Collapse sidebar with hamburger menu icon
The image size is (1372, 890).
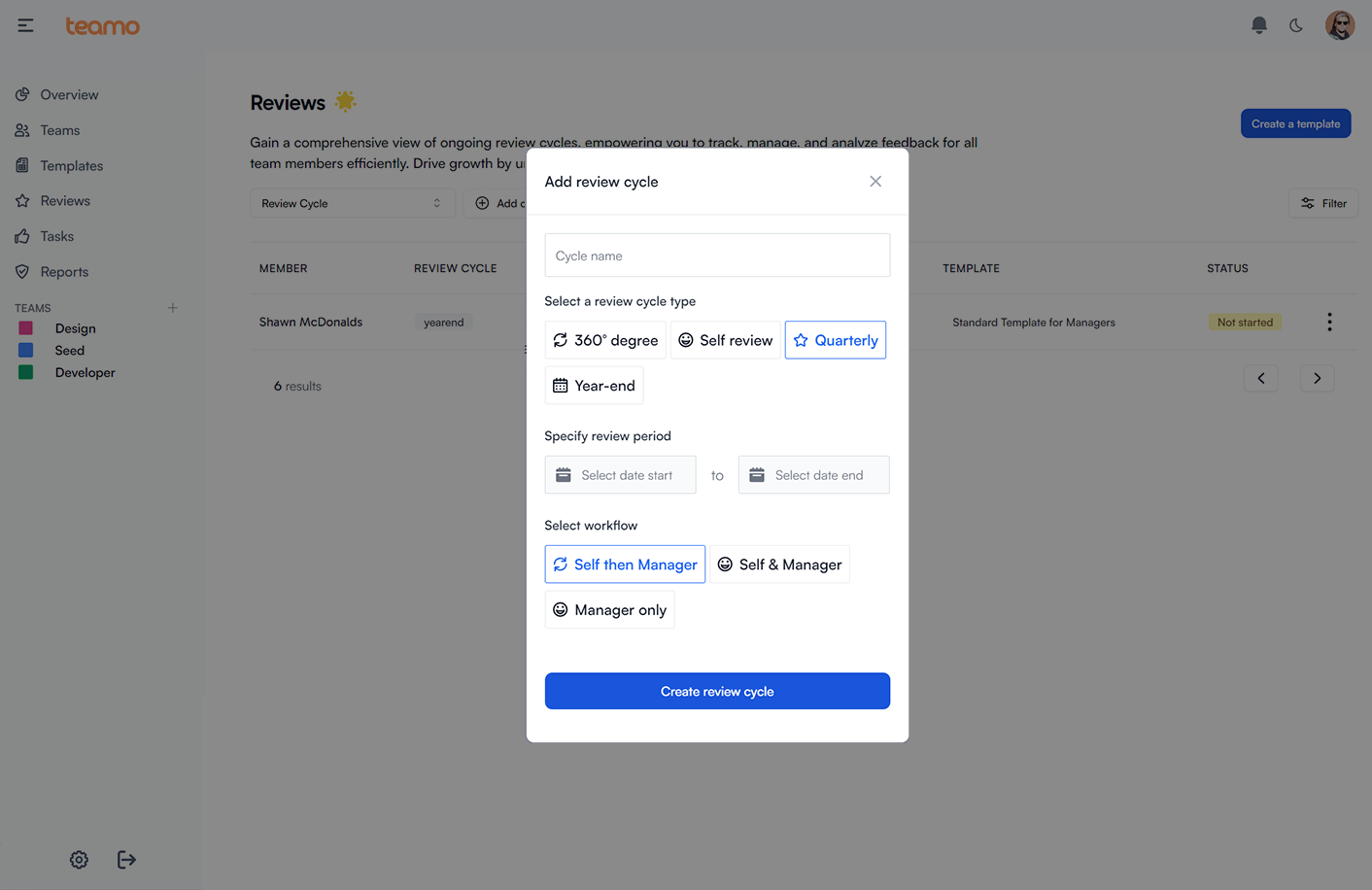point(25,25)
